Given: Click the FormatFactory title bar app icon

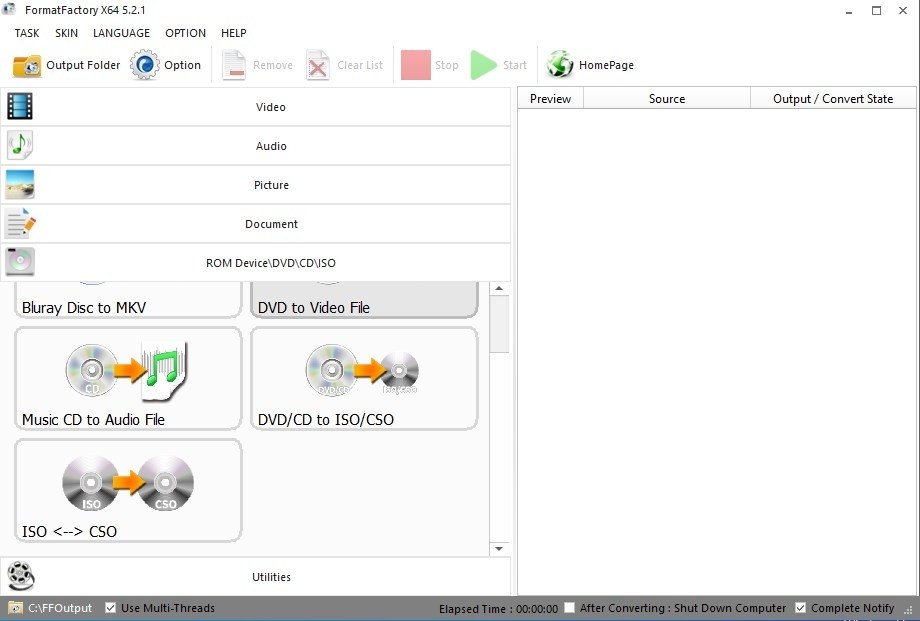Looking at the screenshot, I should pos(9,9).
